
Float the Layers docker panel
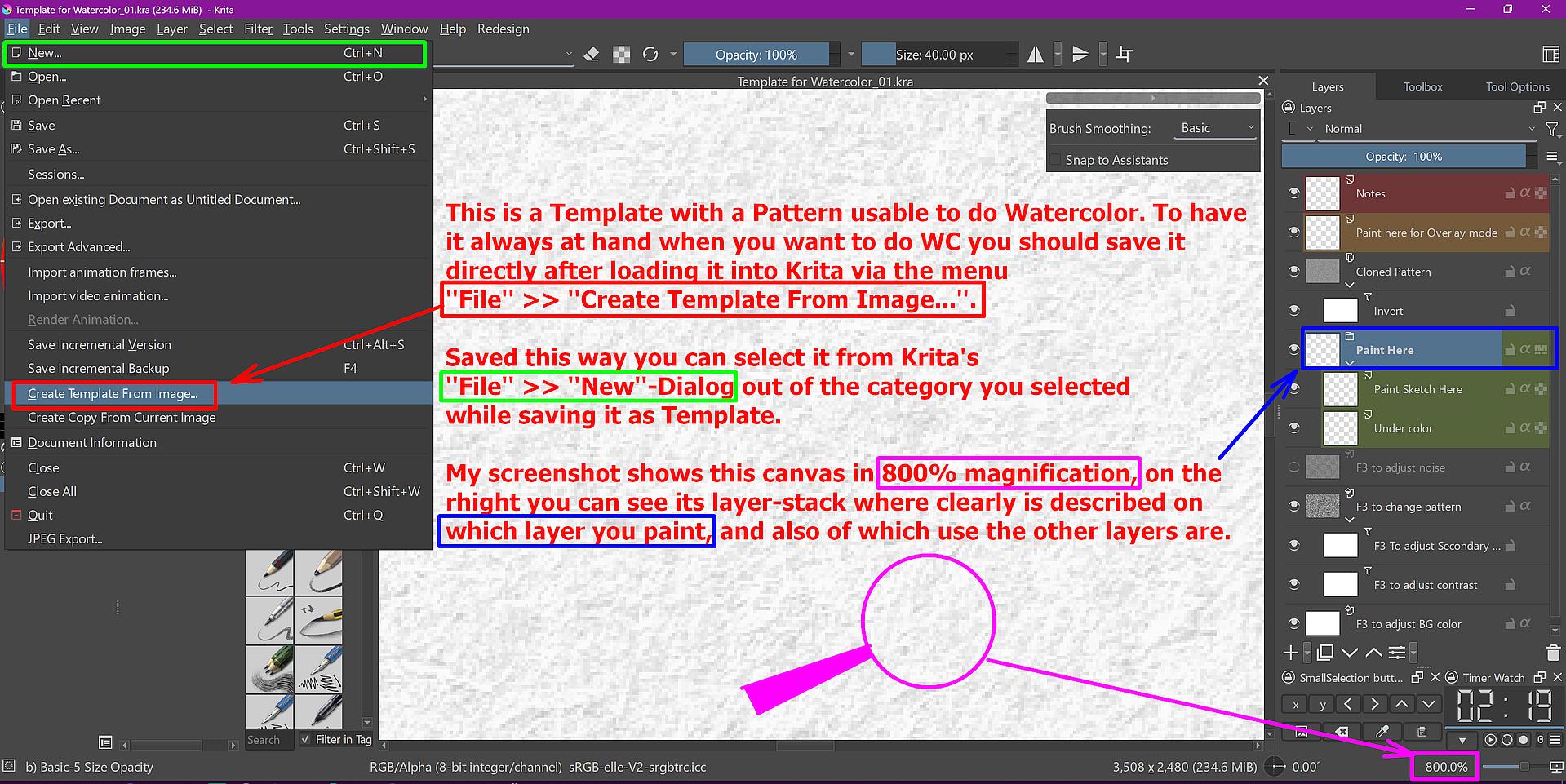pos(1540,108)
